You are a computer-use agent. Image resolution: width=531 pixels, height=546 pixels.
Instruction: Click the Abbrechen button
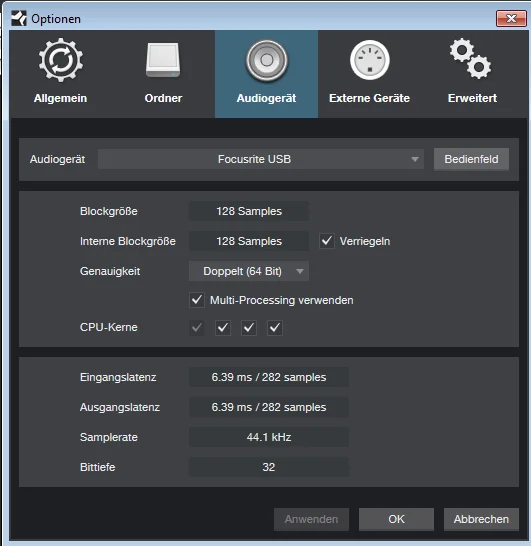click(x=481, y=519)
